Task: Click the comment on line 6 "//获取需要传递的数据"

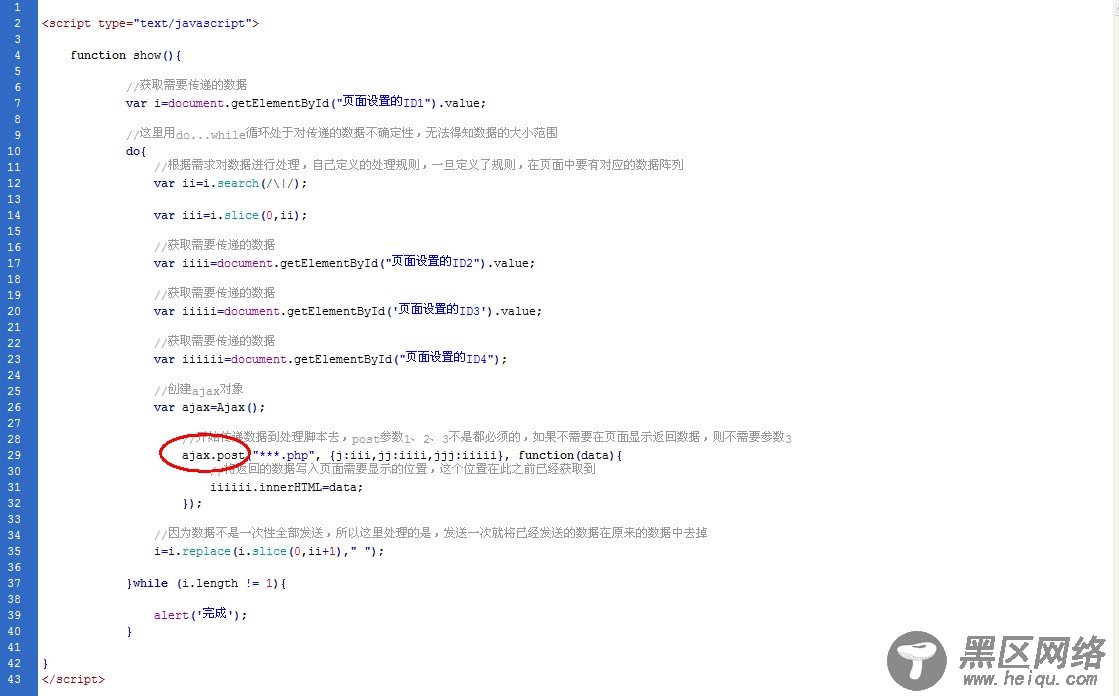Action: click(x=186, y=86)
